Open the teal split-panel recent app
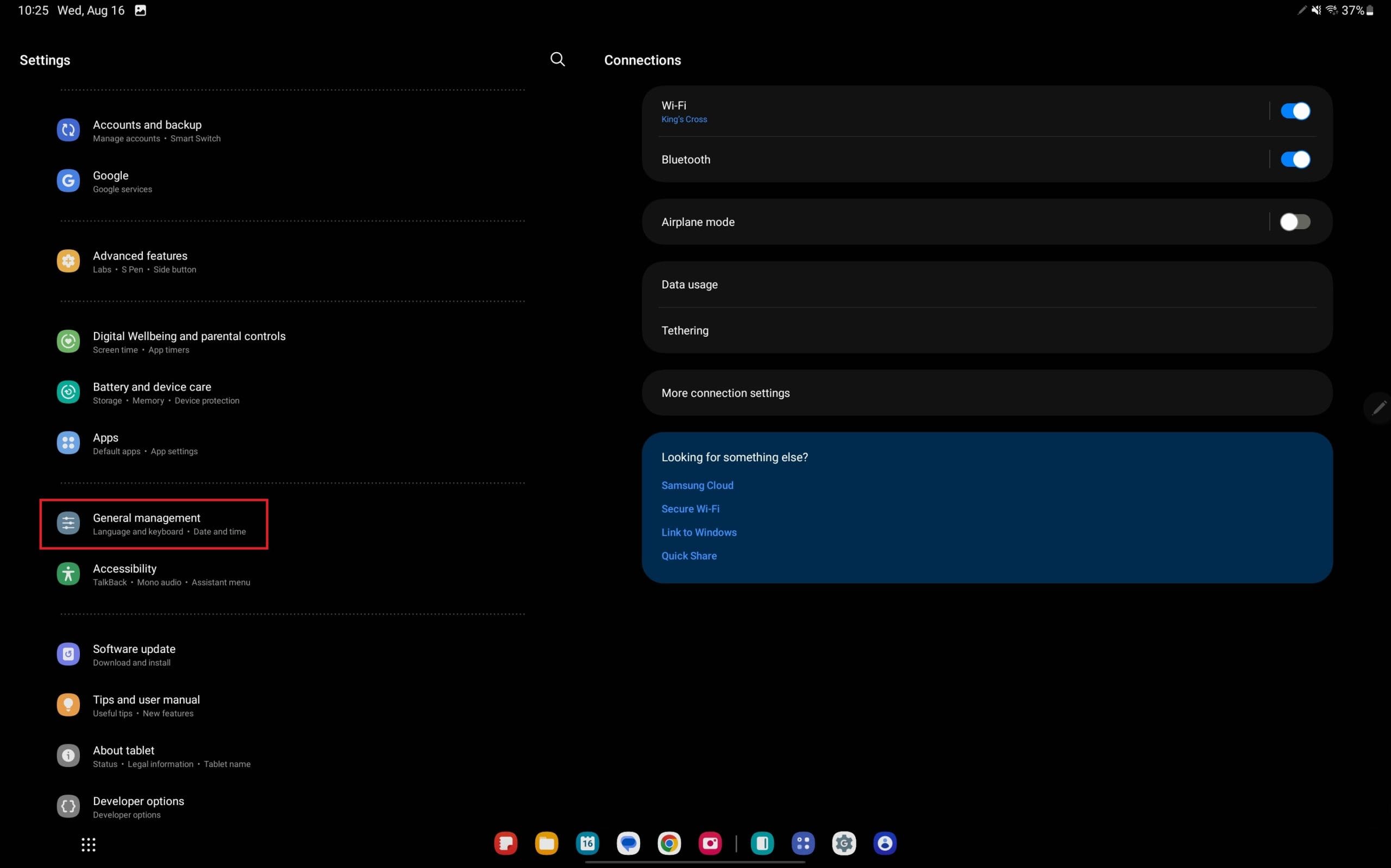 tap(762, 844)
